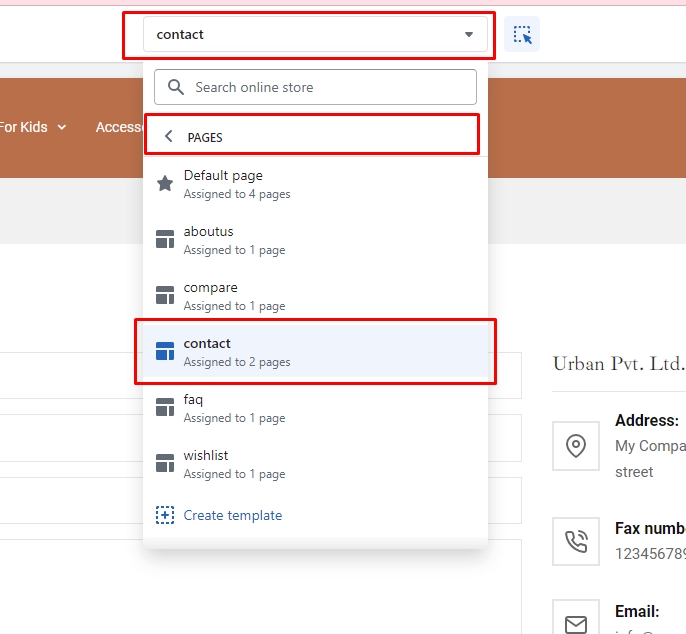Screen dimensions: 686x634
Task: Select the contact template entry
Action: (315, 351)
